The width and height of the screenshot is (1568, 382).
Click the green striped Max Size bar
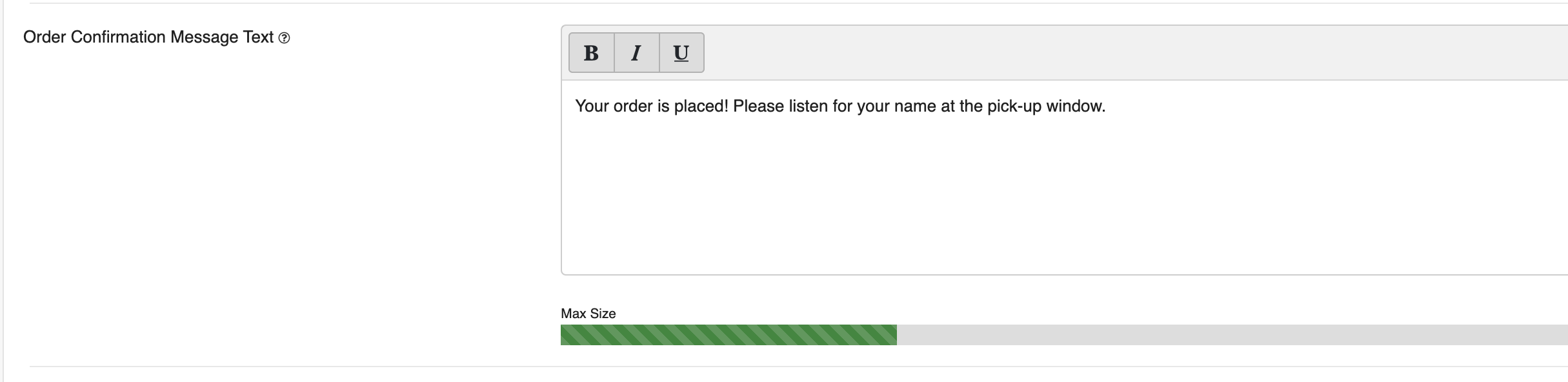(x=729, y=335)
